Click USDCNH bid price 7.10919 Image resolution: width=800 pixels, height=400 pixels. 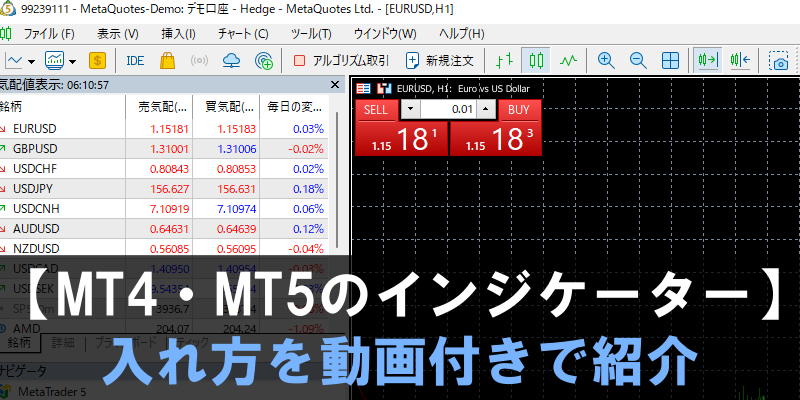169,209
